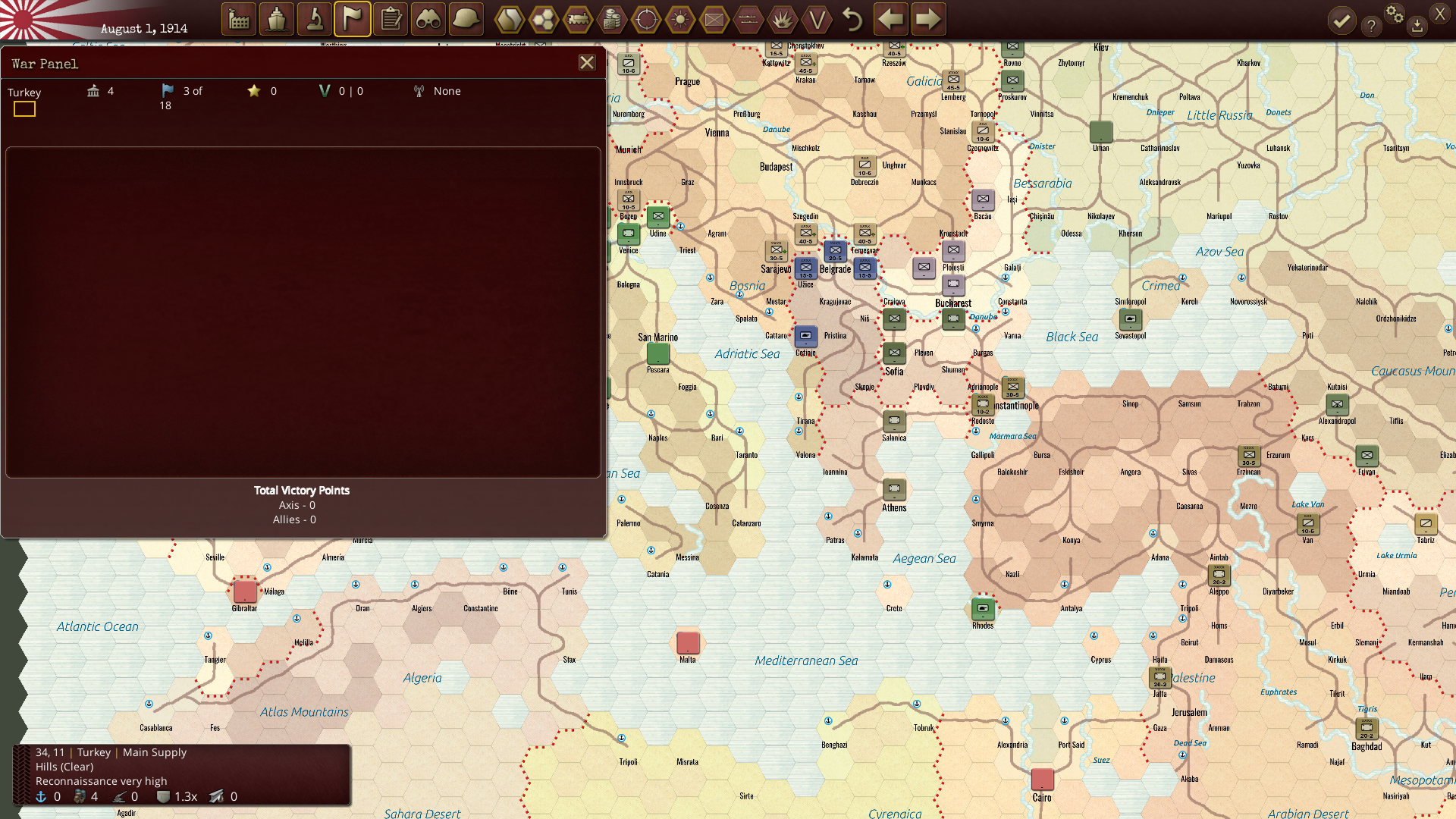Toggle the War Panel flag button
The image size is (1456, 819).
353,20
